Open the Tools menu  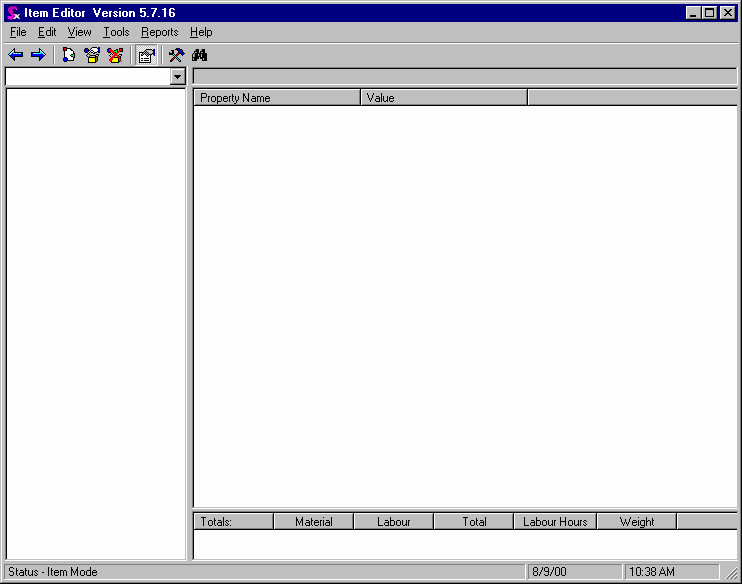click(x=116, y=32)
